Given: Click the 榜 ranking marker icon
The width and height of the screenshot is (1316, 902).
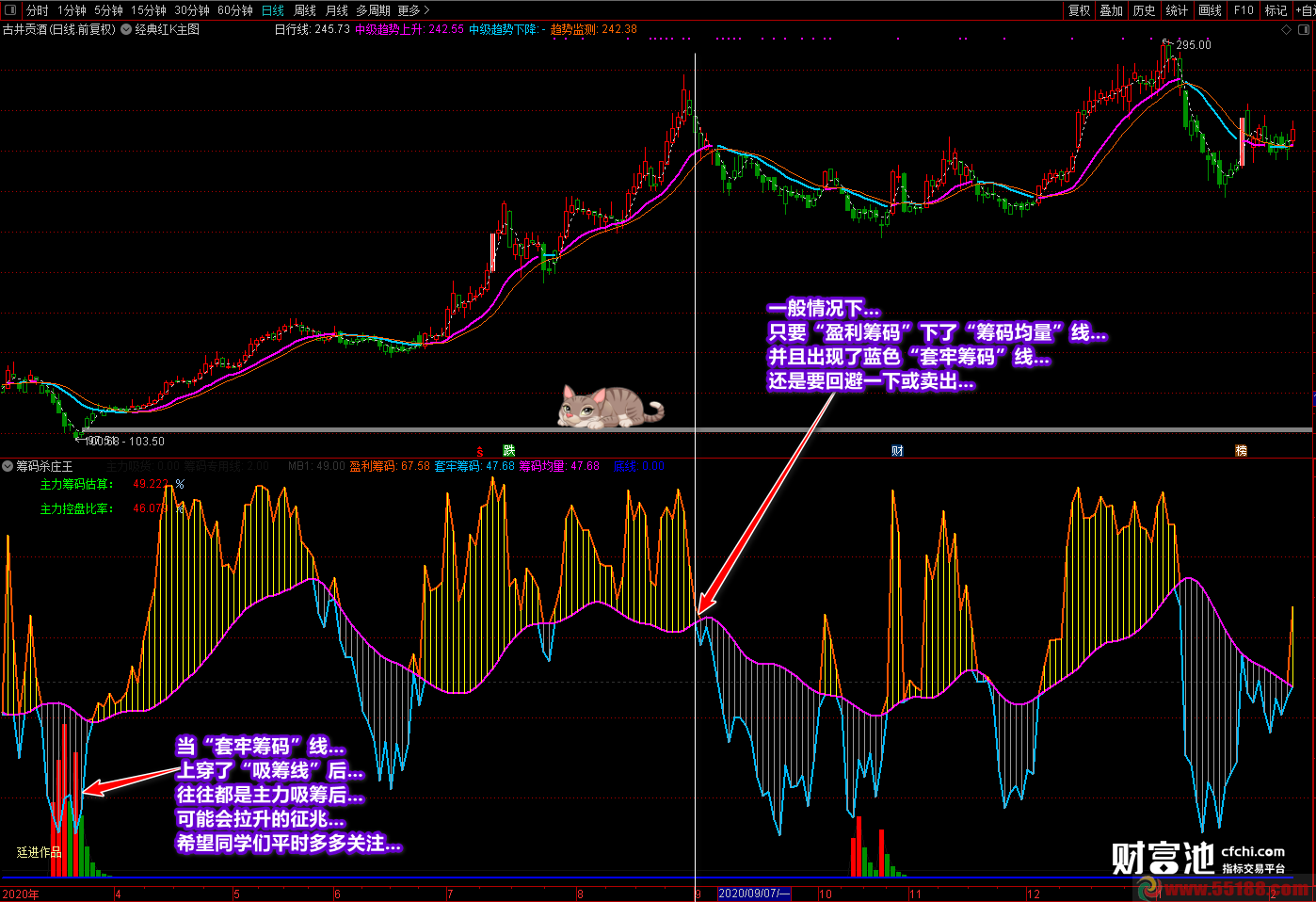Looking at the screenshot, I should [1241, 450].
